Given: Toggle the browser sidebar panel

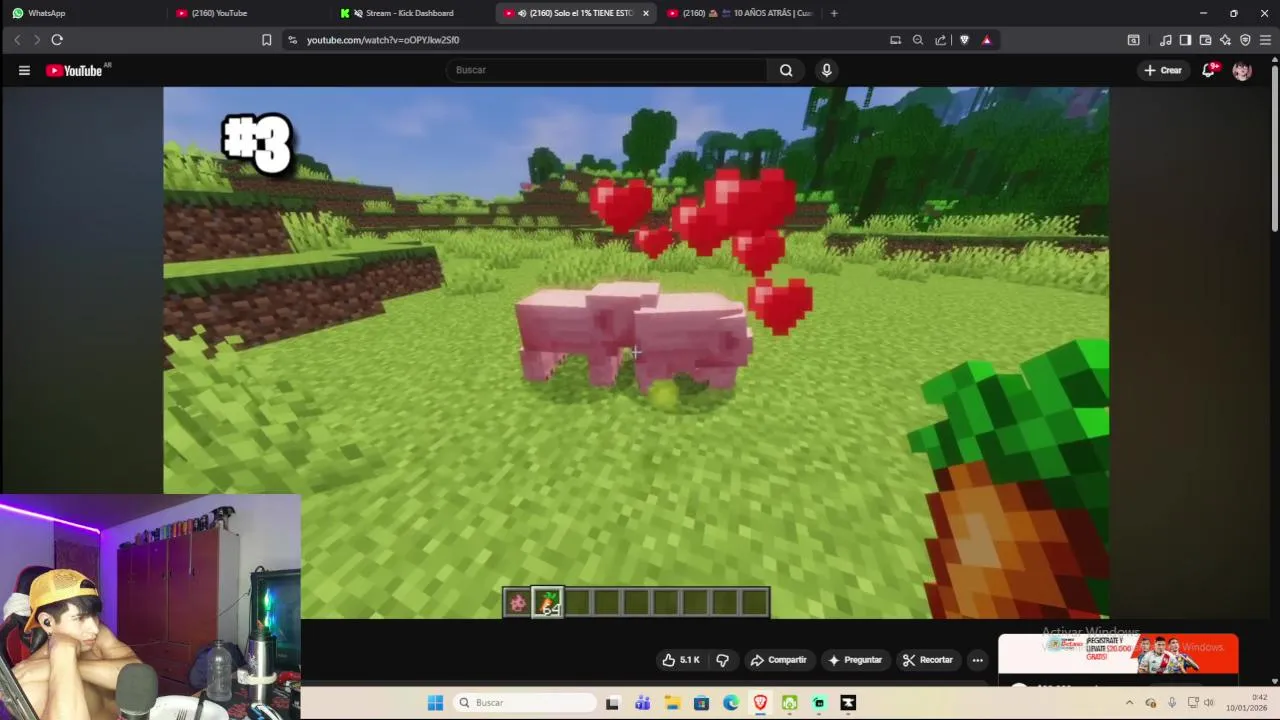Looking at the screenshot, I should (x=1185, y=40).
